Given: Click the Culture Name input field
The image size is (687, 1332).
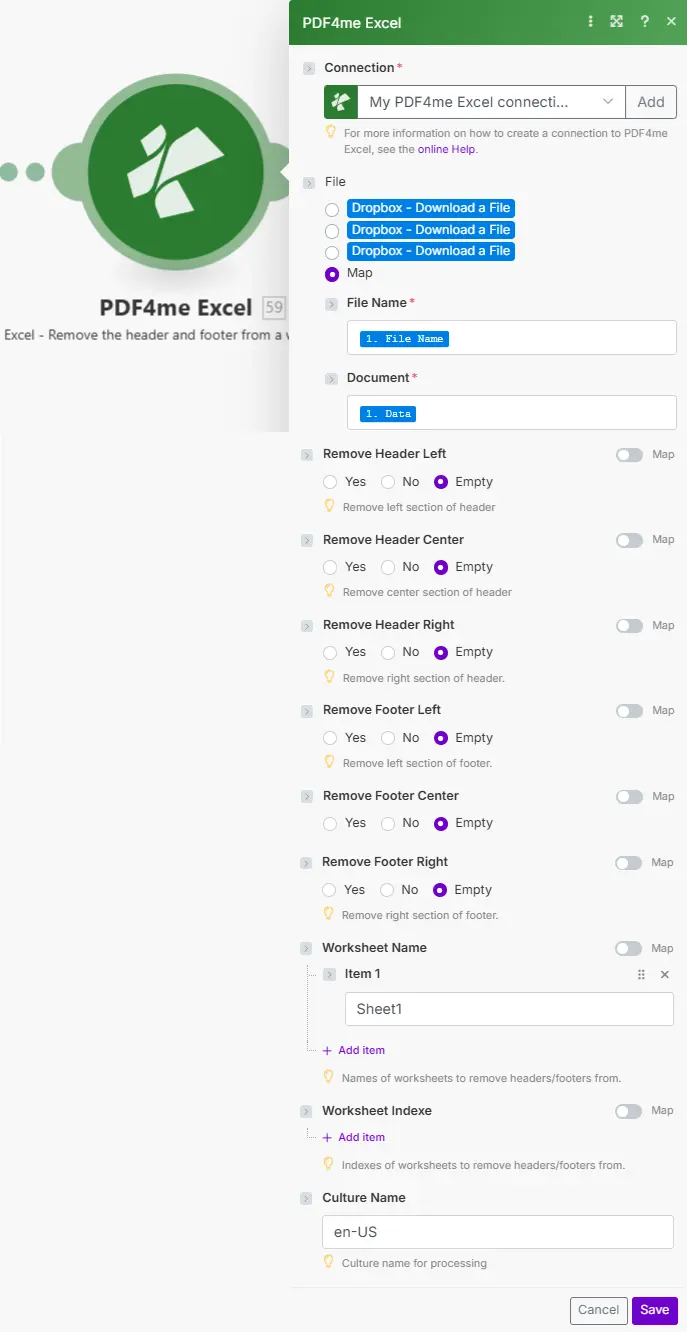Looking at the screenshot, I should (x=497, y=1232).
